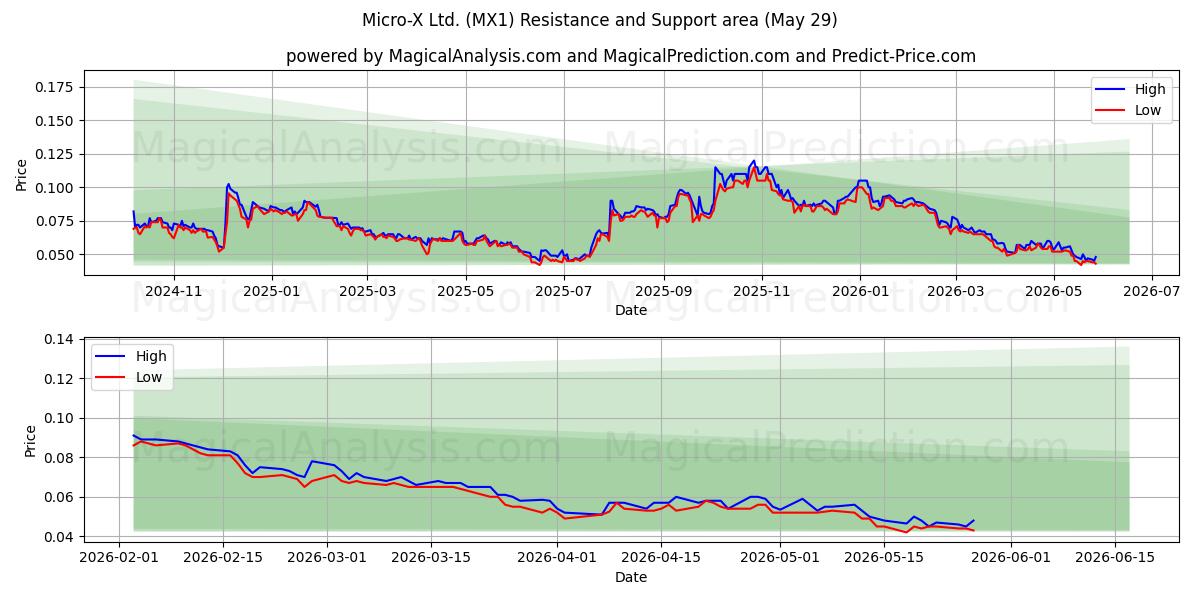Screen dimensions: 1200x600
Task: Click the '2025-09' x-axis tick label on the top chart
Action: [664, 291]
